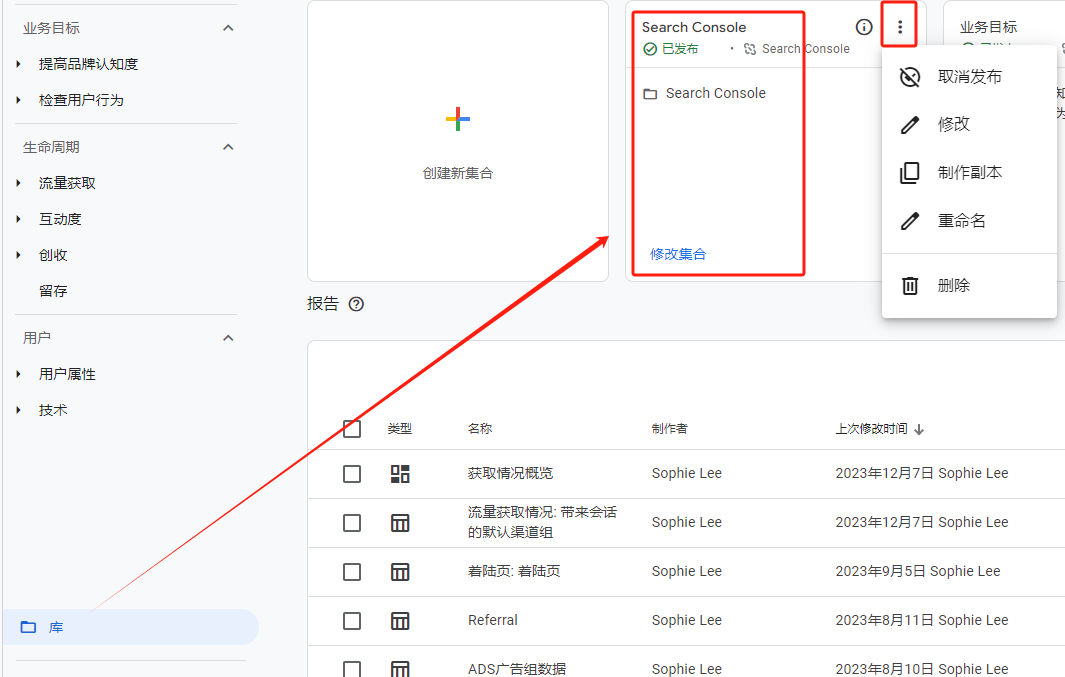Expand the 用户属性 item
The height and width of the screenshot is (677, 1065).
(18, 373)
